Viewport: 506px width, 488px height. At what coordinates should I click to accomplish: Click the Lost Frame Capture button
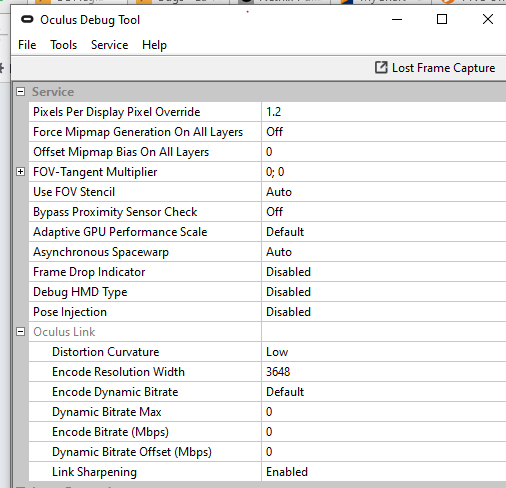[x=435, y=68]
